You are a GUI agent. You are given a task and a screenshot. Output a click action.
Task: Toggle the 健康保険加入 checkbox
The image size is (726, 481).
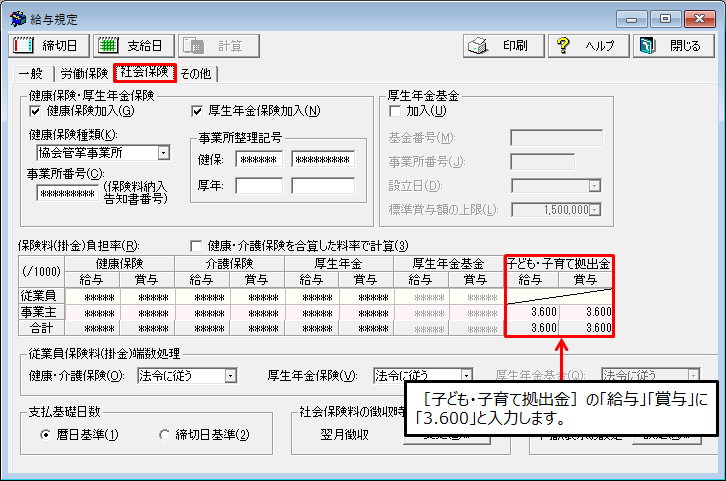coord(36,111)
